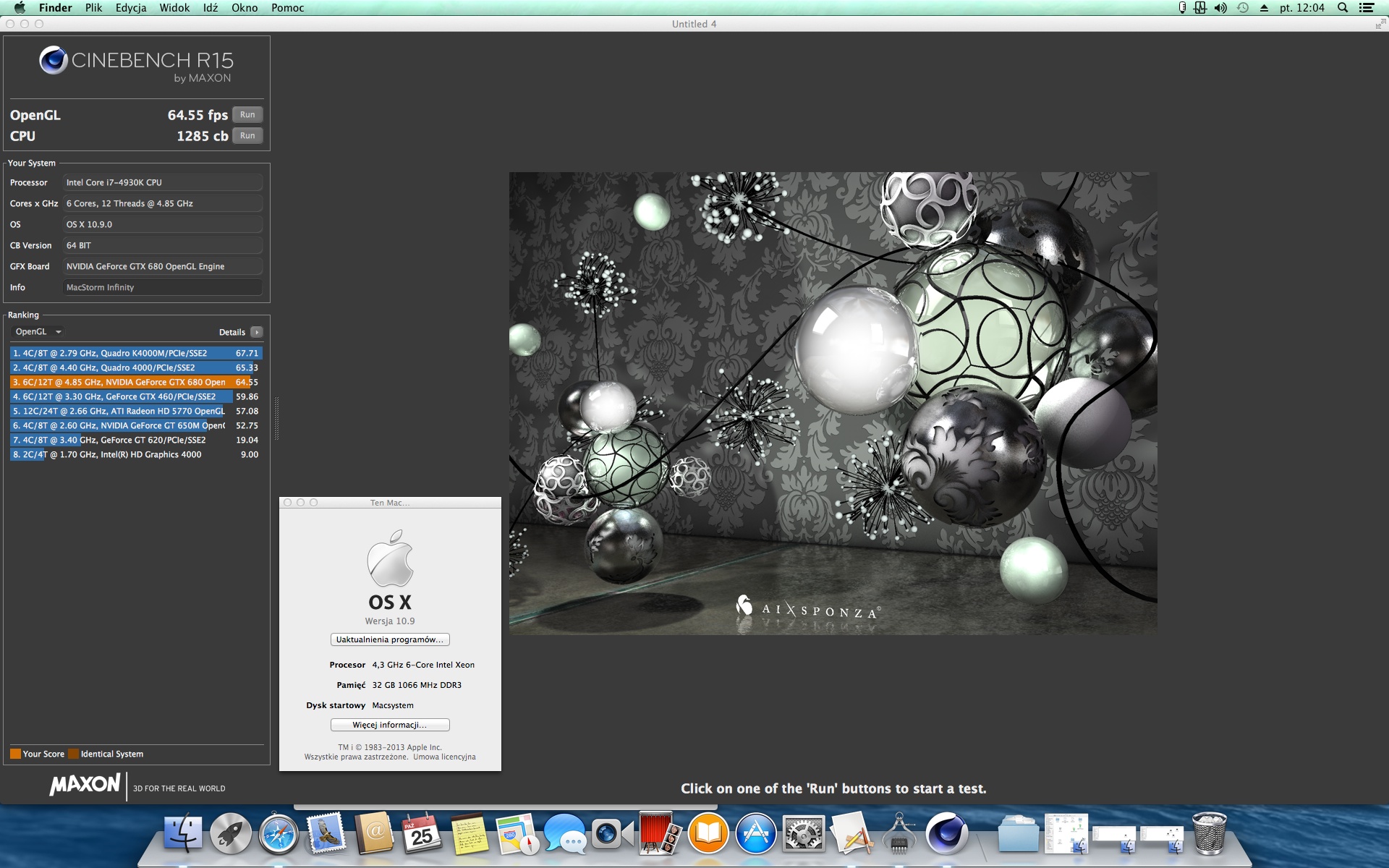Open System Preferences gear icon
The image size is (1389, 868).
click(803, 833)
